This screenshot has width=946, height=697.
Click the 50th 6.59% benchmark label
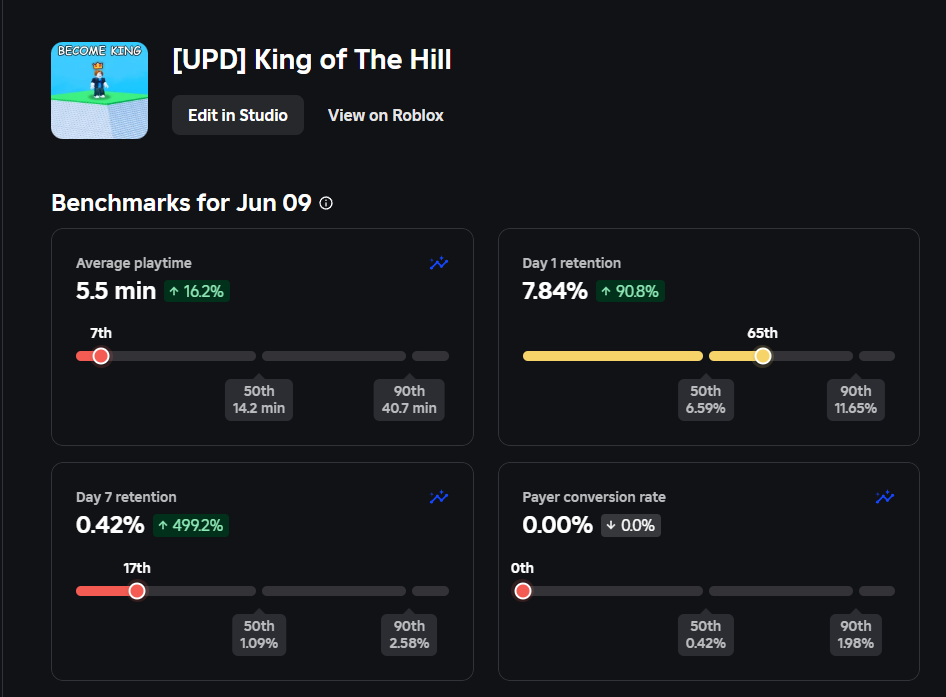tap(705, 399)
